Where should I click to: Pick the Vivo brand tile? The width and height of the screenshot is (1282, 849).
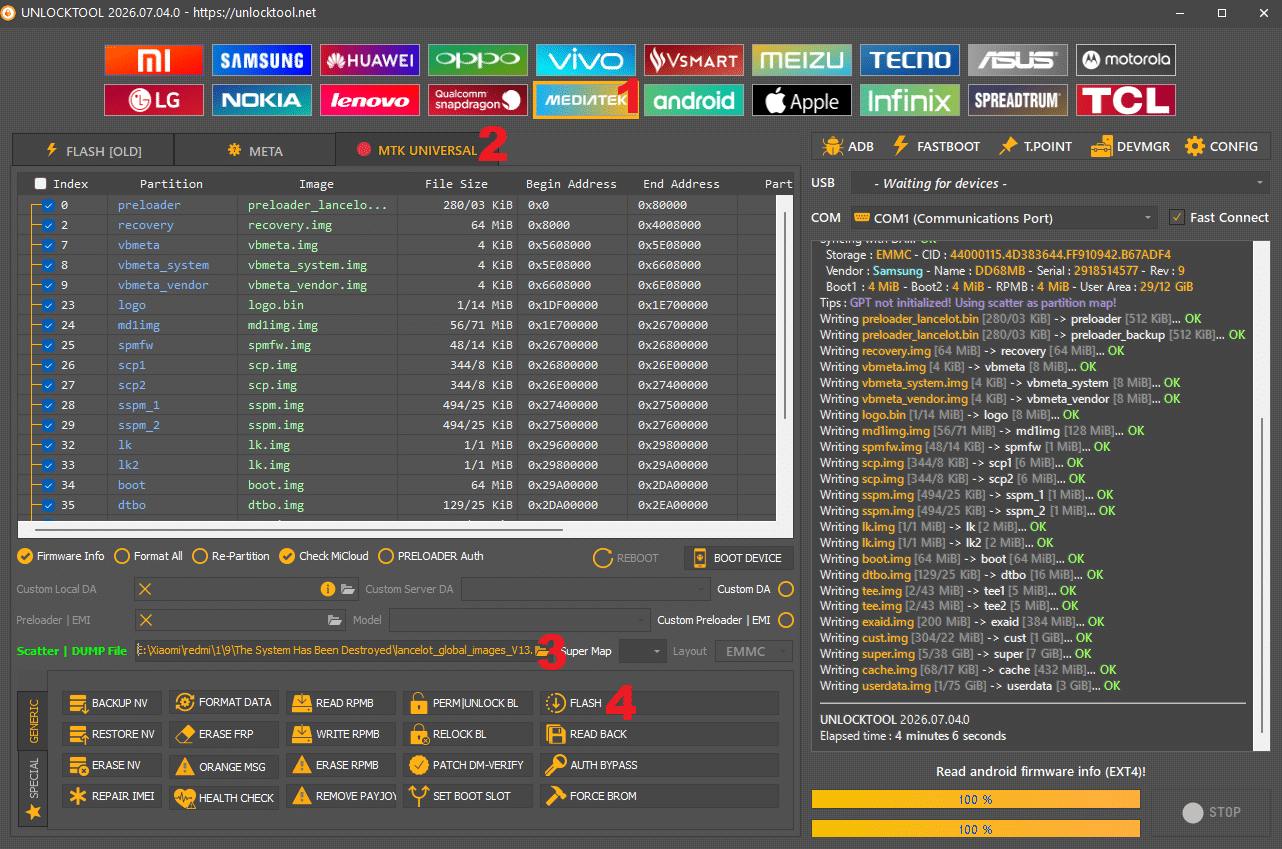(585, 60)
